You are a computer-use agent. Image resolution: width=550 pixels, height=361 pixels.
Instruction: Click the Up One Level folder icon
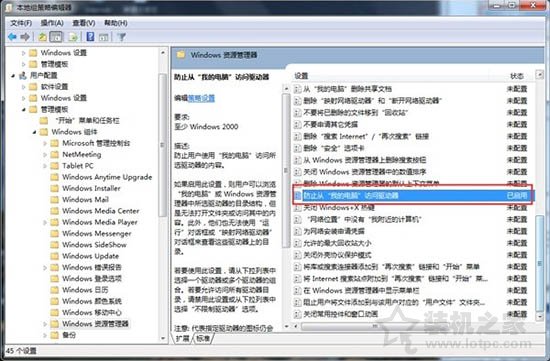42,37
